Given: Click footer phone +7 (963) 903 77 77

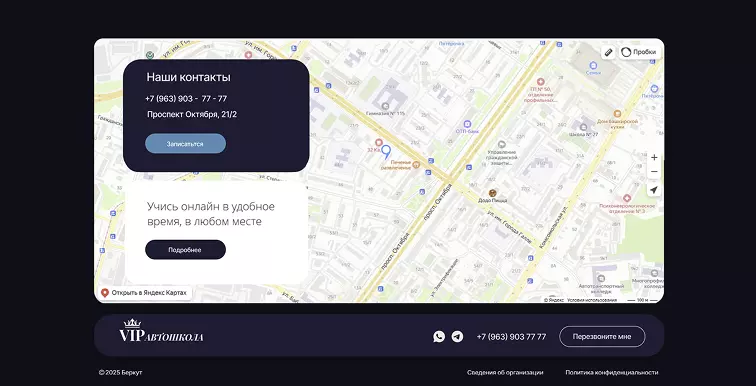Looking at the screenshot, I should pyautogui.click(x=511, y=337).
